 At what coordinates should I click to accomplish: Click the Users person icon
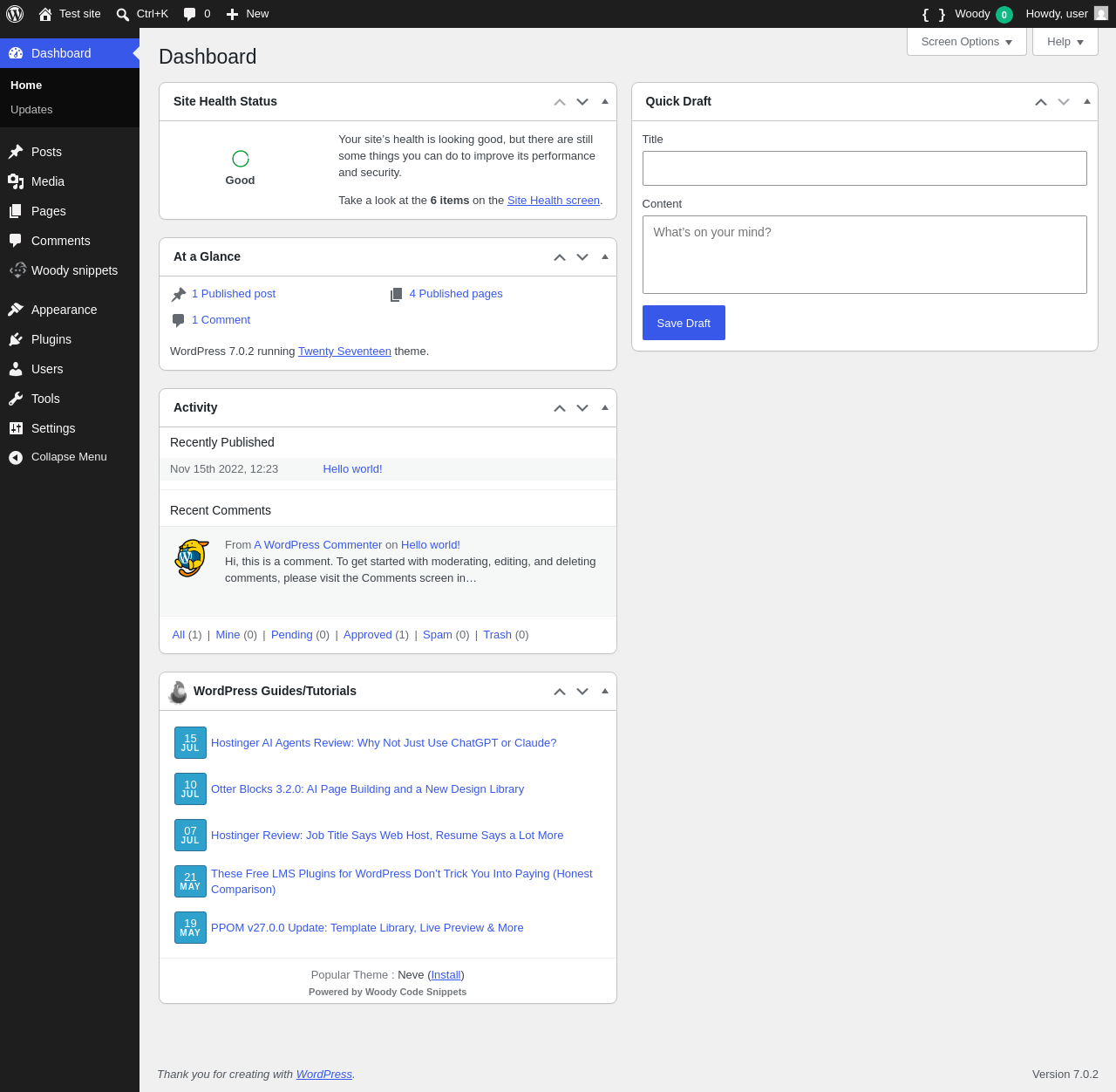(x=16, y=369)
